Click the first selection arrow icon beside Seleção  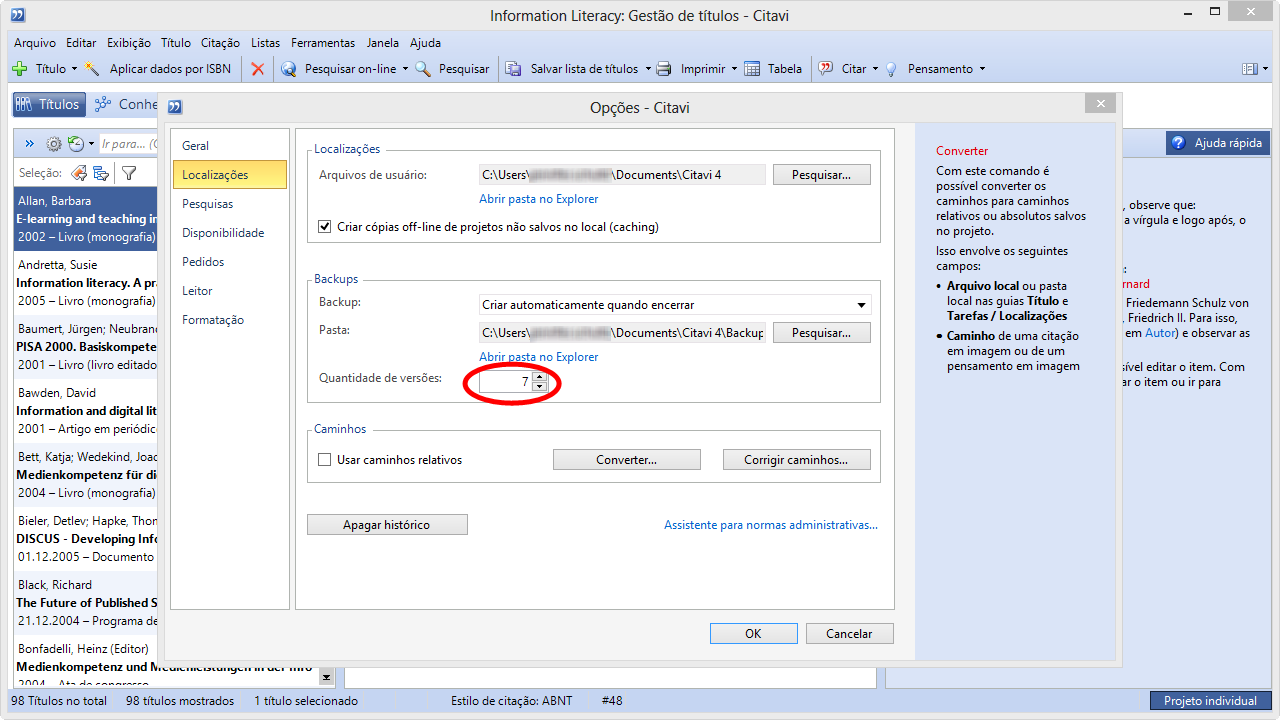click(x=79, y=173)
